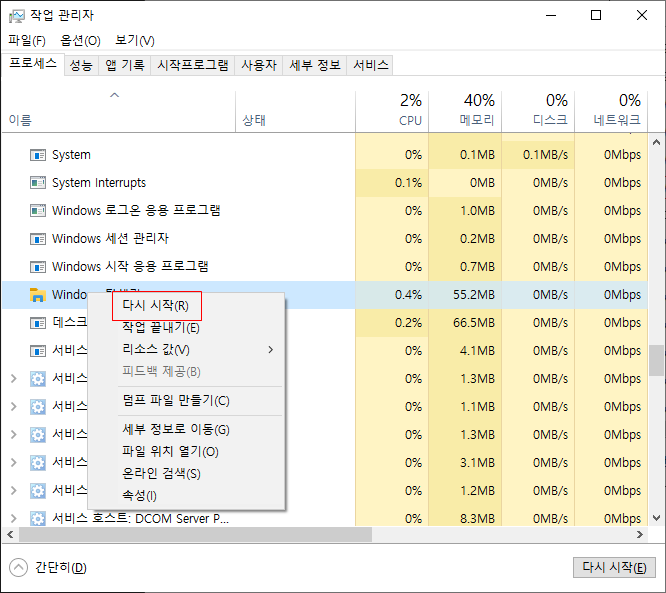Image resolution: width=666 pixels, height=593 pixels.
Task: Switch to the 서비스 tab
Action: 370,65
